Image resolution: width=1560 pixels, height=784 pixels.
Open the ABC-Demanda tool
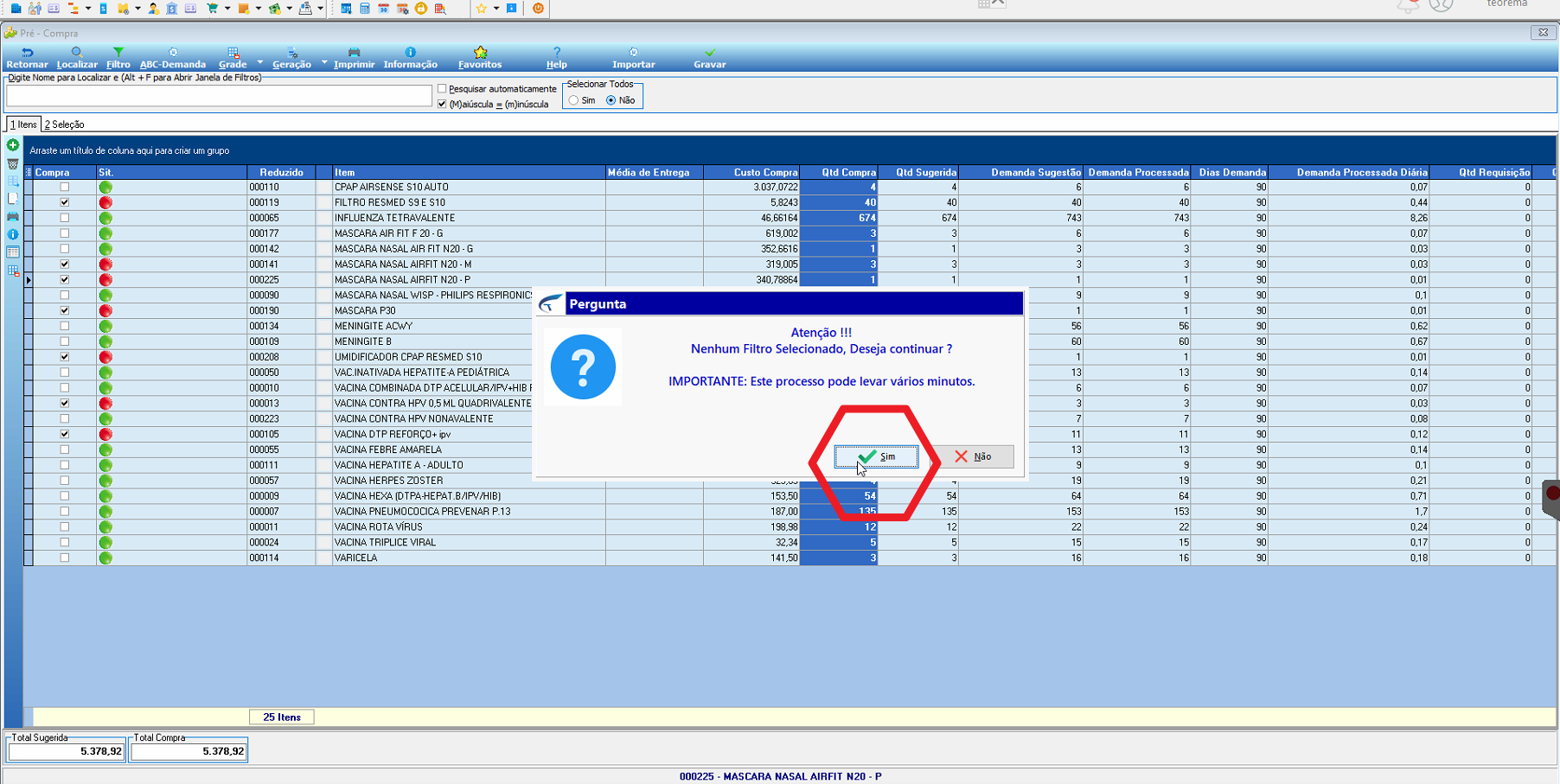tap(173, 58)
